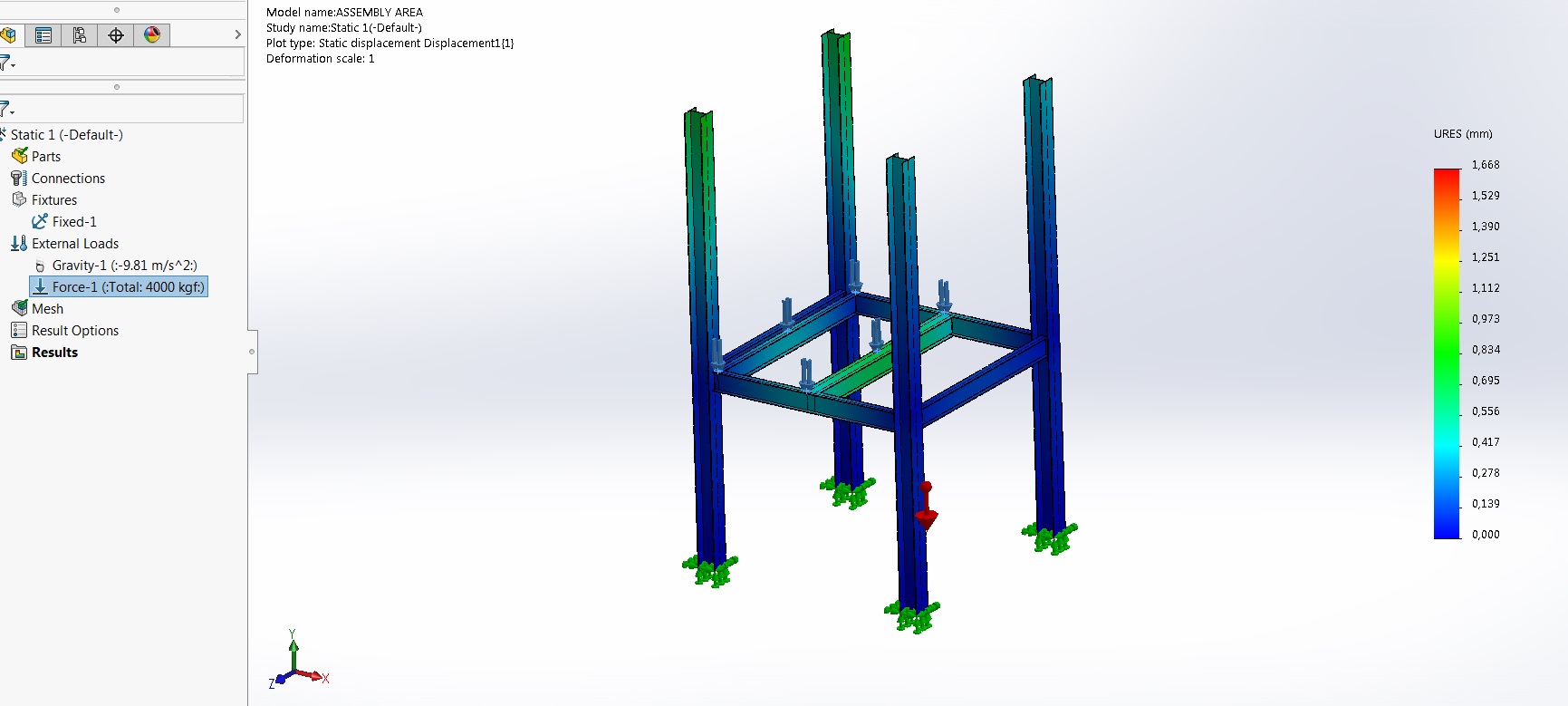Click the Study name:Static 1(-Default-) text
The width and height of the screenshot is (1568, 706).
[x=344, y=28]
